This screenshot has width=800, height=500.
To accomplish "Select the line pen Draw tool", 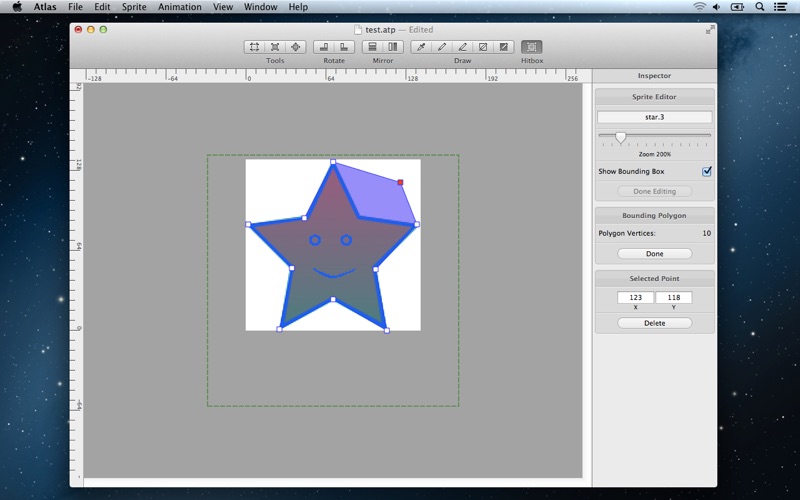I will pyautogui.click(x=462, y=47).
